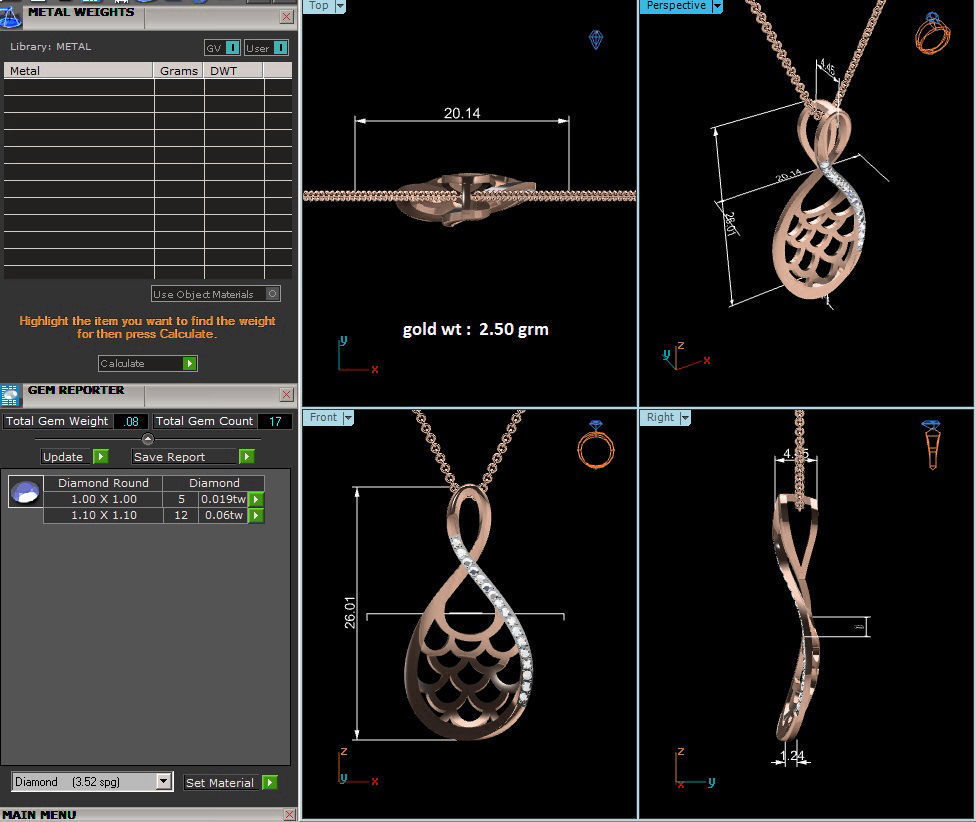
Task: Open the Front viewport menu arrow
Action: 348,418
